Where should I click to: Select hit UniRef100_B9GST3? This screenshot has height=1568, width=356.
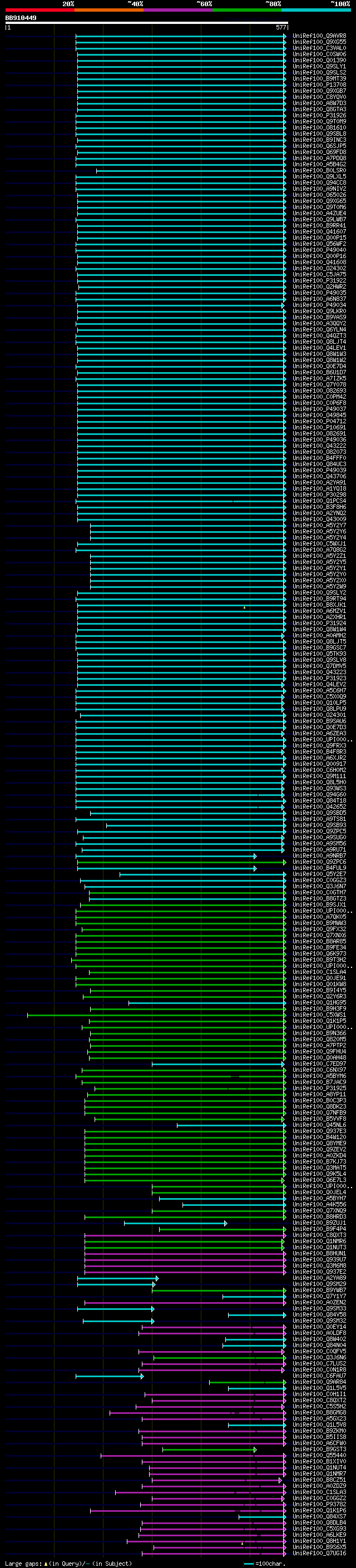coord(319,1450)
